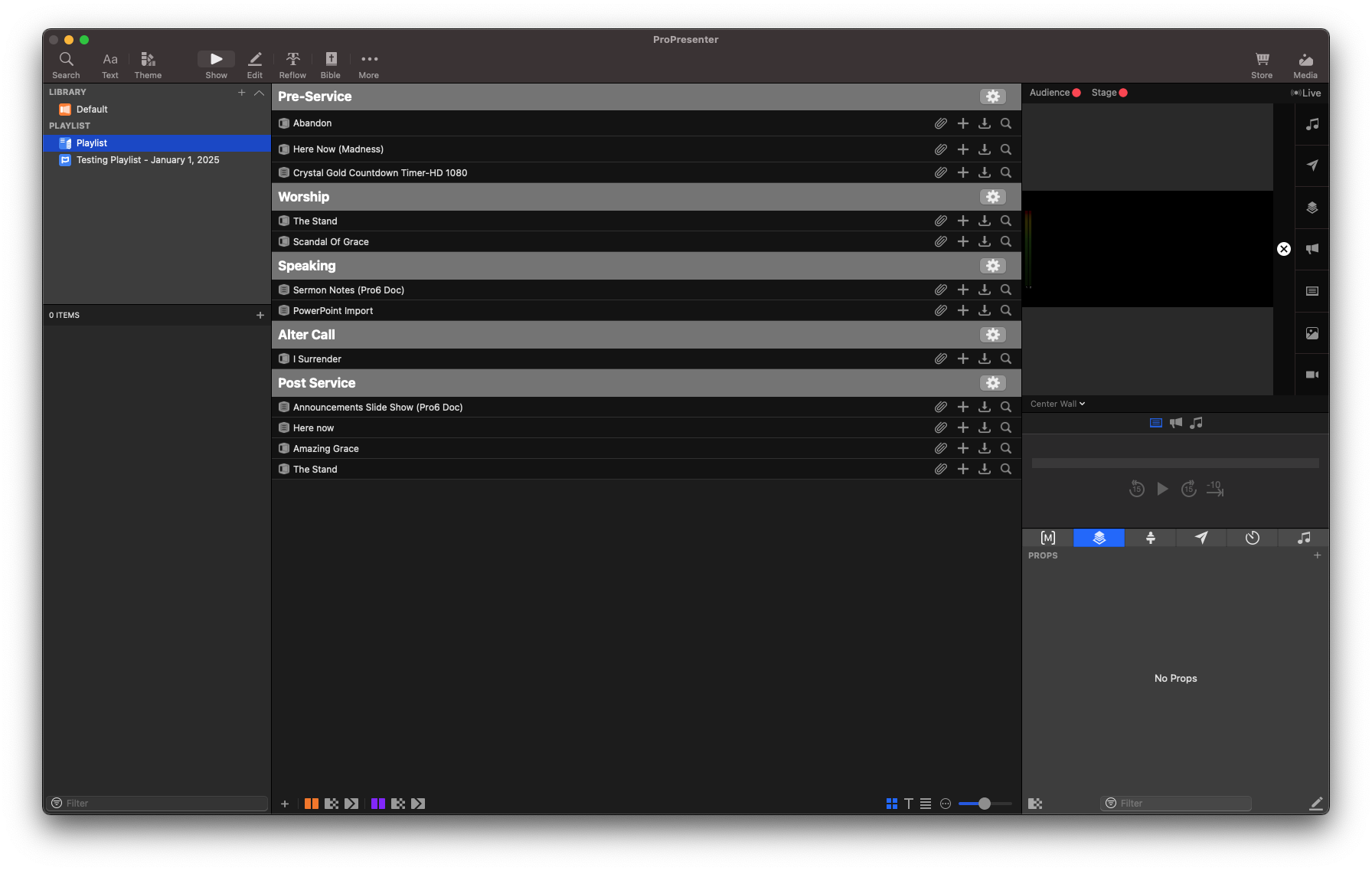
Task: Clear the video input layer (camera icon)
Action: pyautogui.click(x=1312, y=375)
